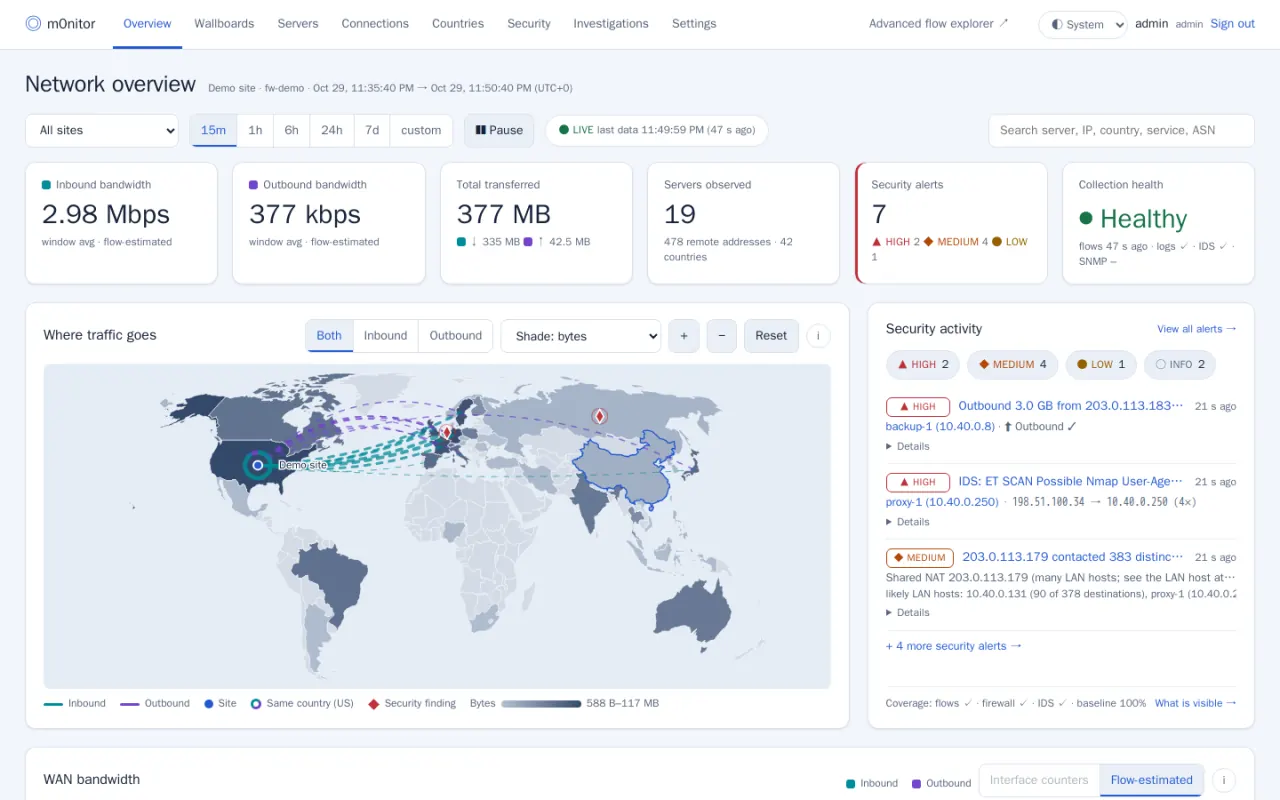Viewport: 1280px width, 800px height.
Task: Open the All sites dropdown
Action: tap(102, 130)
